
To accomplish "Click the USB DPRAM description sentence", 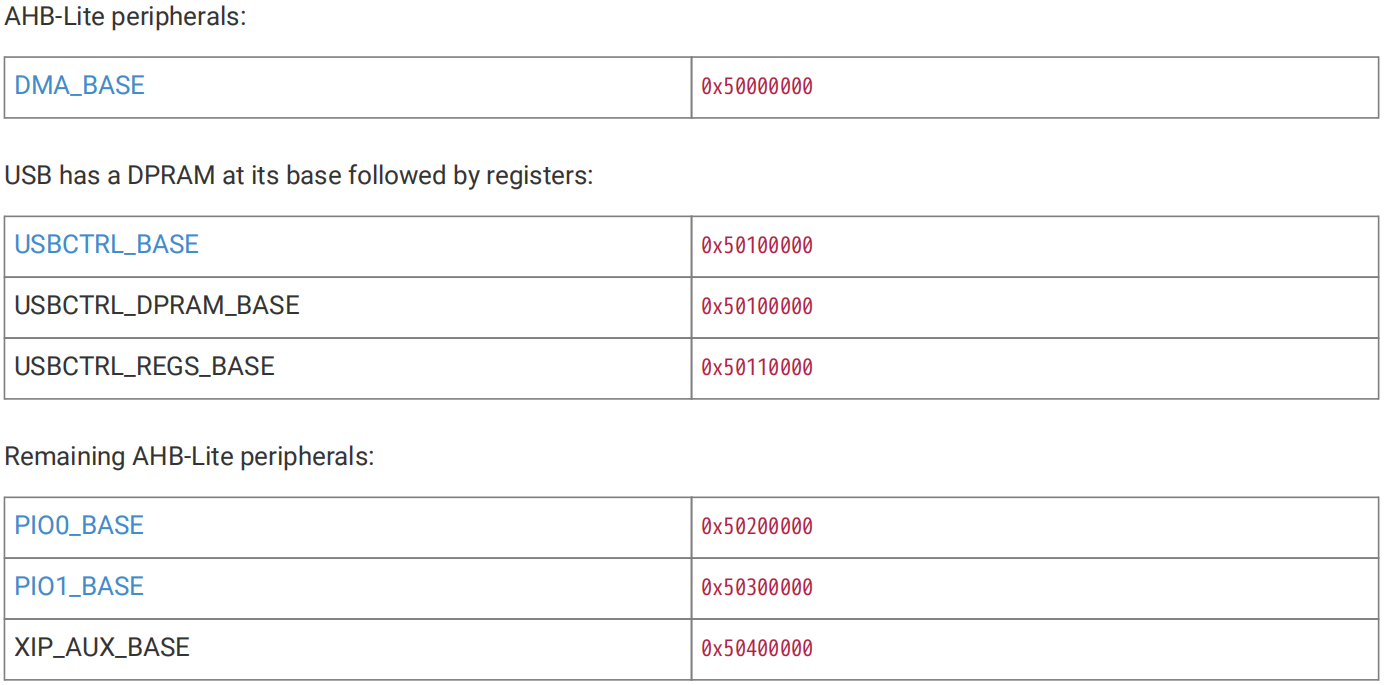I will click(x=299, y=177).
